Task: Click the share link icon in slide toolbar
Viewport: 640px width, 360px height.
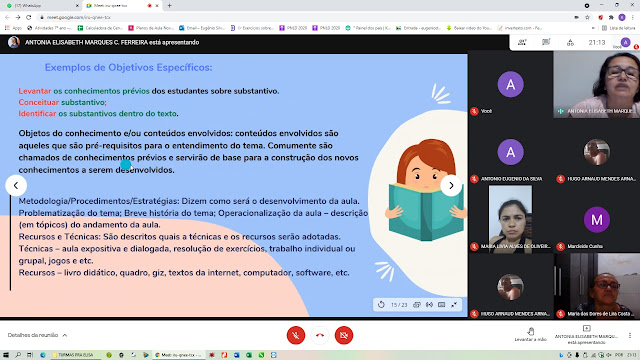Action: tap(417, 305)
